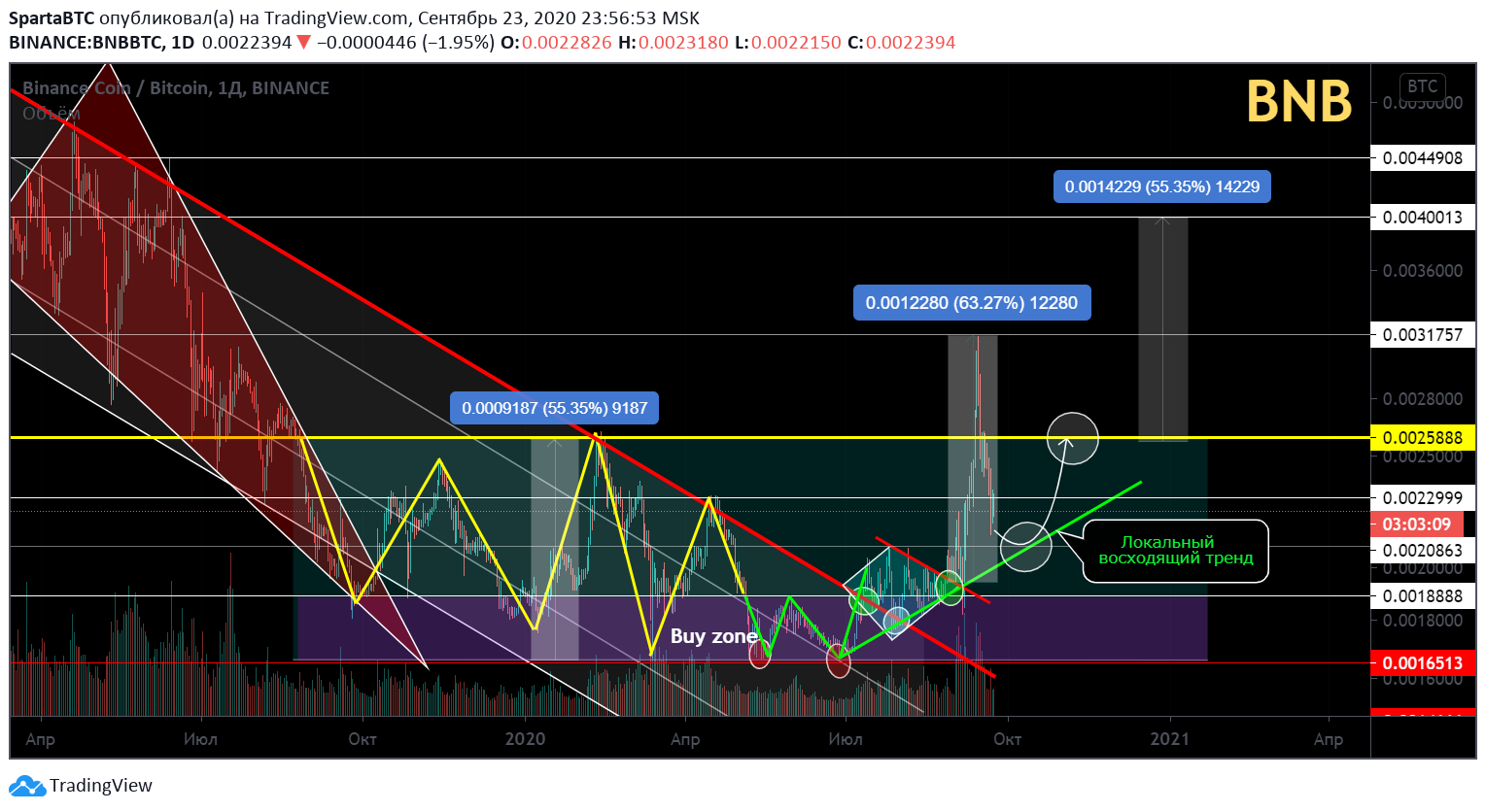Click the Окт label left of 2021 on time axis
Screen dimensions: 1486x812
pyautogui.click(x=1007, y=739)
